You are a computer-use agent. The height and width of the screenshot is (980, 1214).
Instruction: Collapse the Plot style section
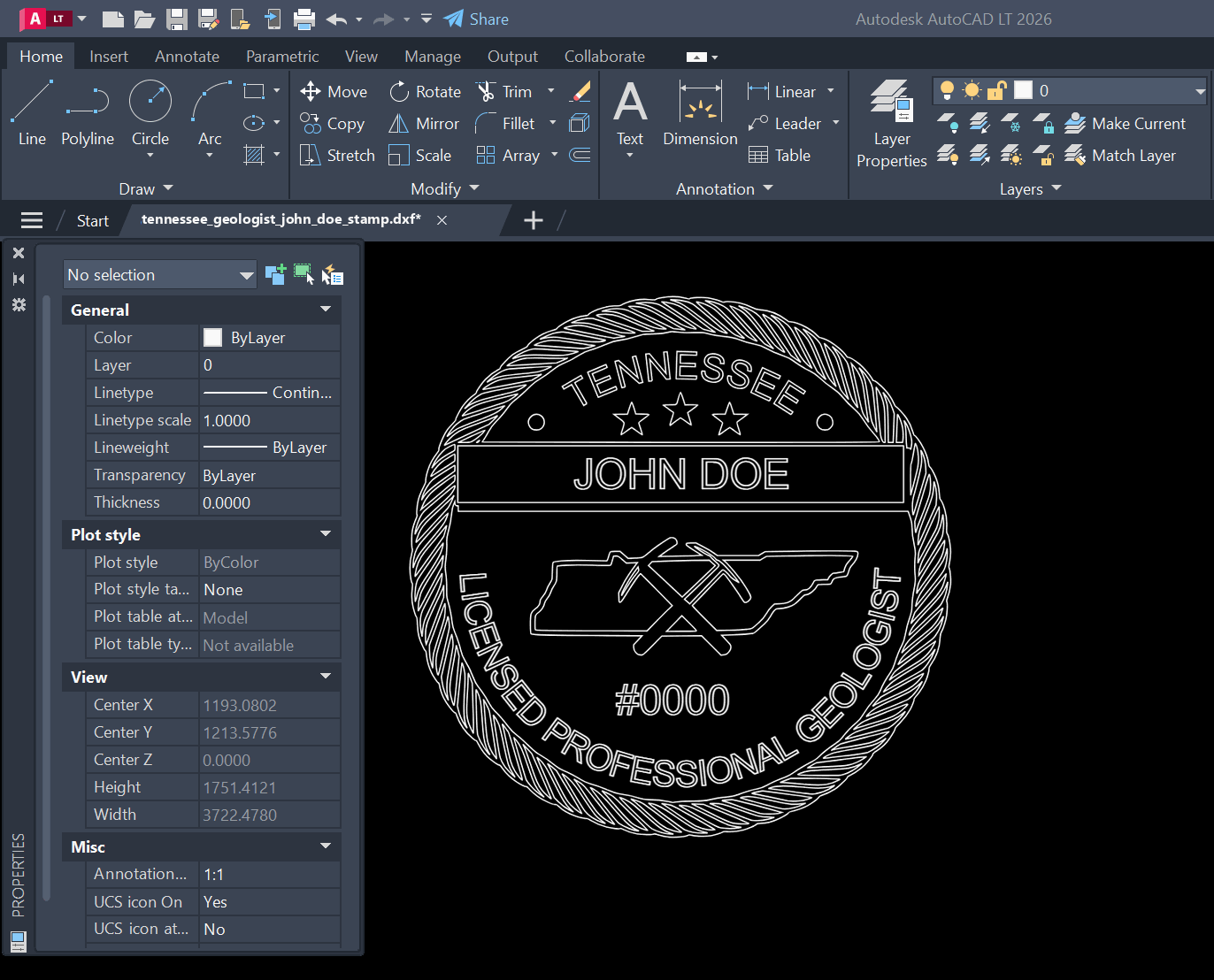326,534
